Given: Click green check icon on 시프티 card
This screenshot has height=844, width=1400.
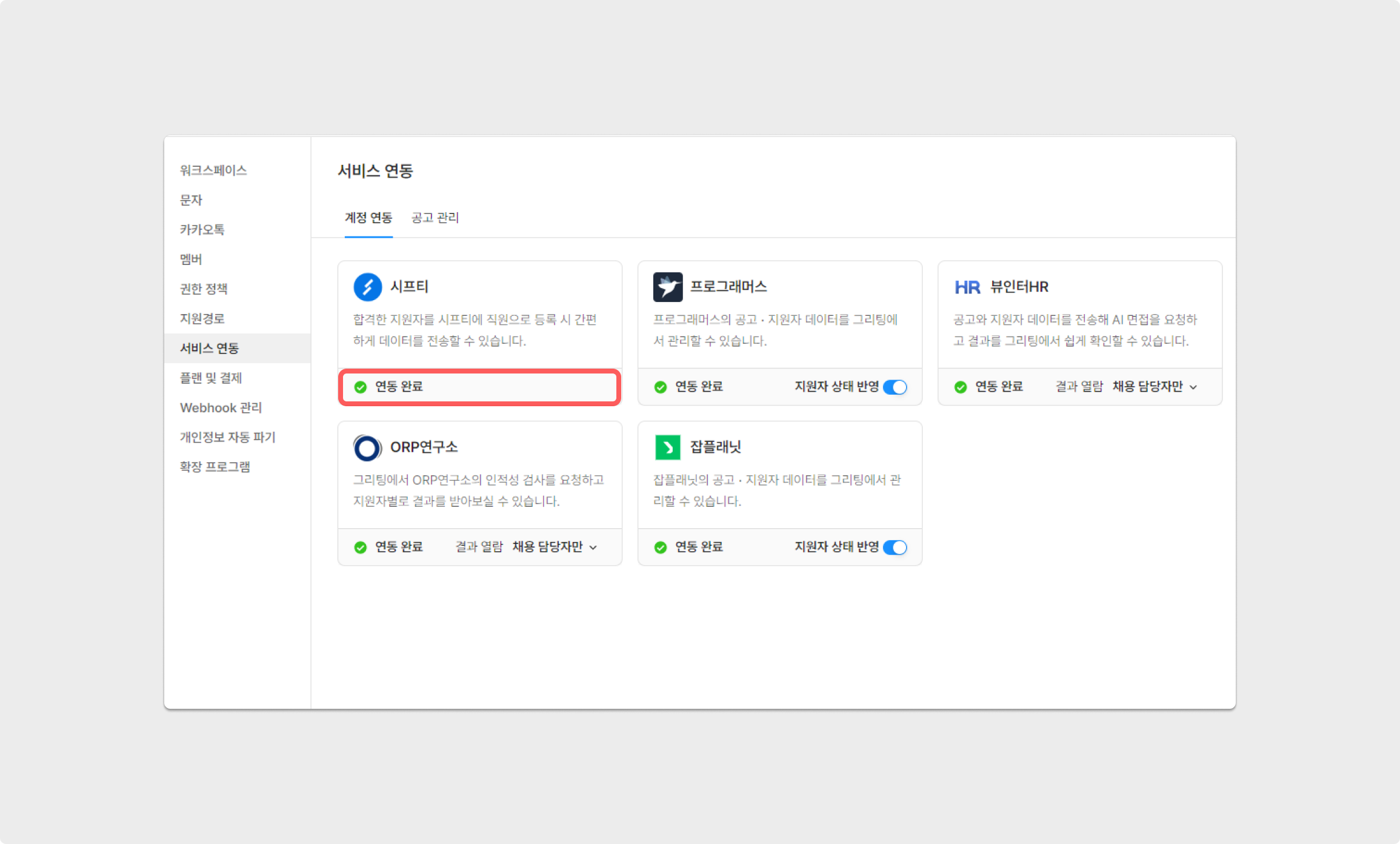Looking at the screenshot, I should pos(361,387).
